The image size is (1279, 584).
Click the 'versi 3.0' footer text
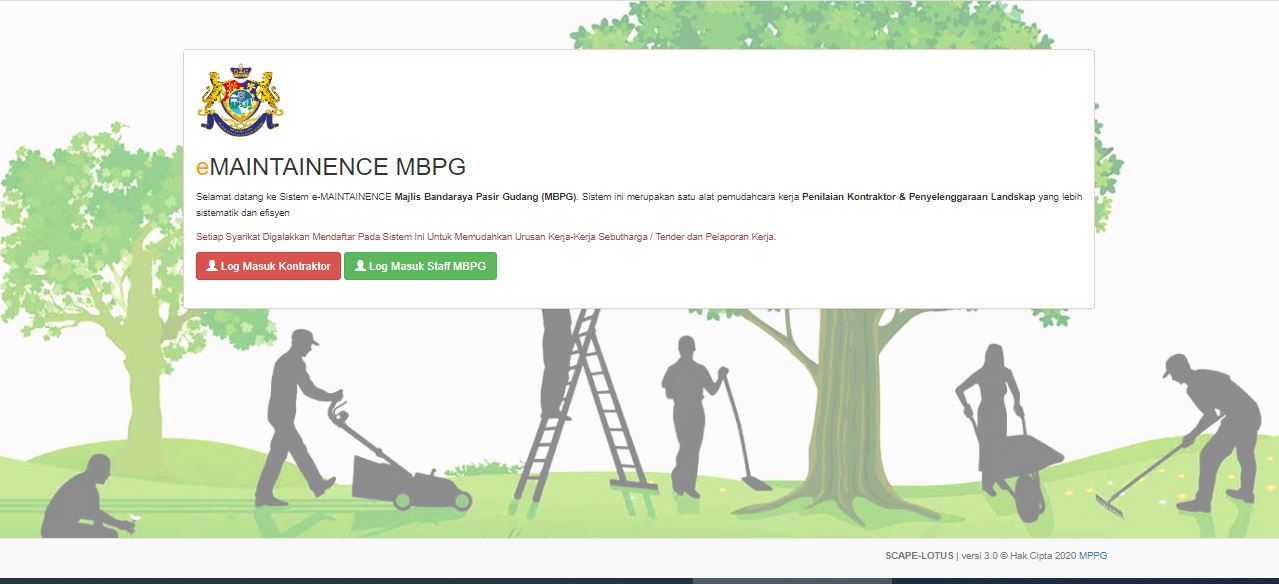[980, 555]
